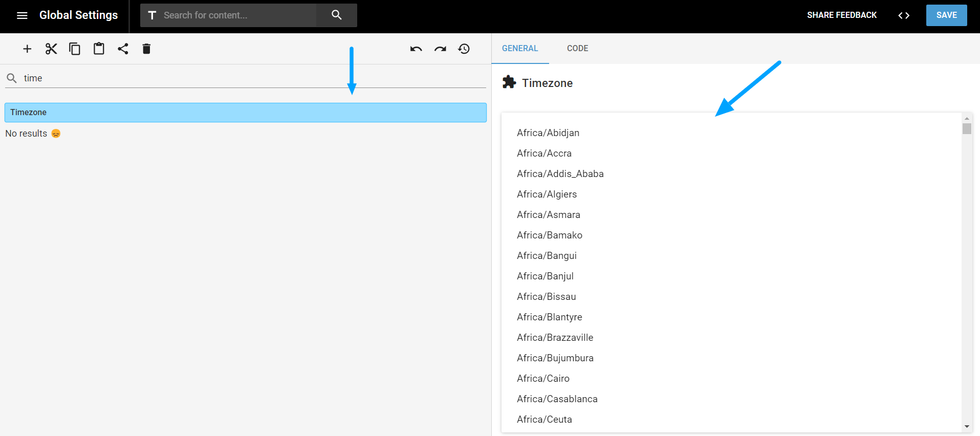Open Share Feedback link

point(842,15)
